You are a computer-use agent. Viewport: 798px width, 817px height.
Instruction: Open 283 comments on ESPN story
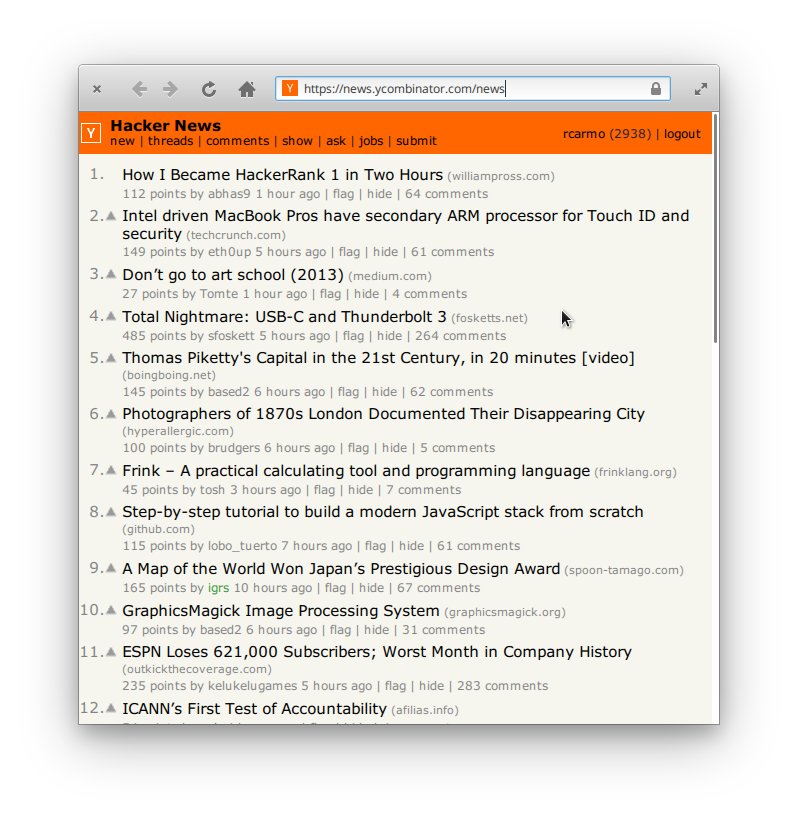click(x=503, y=686)
